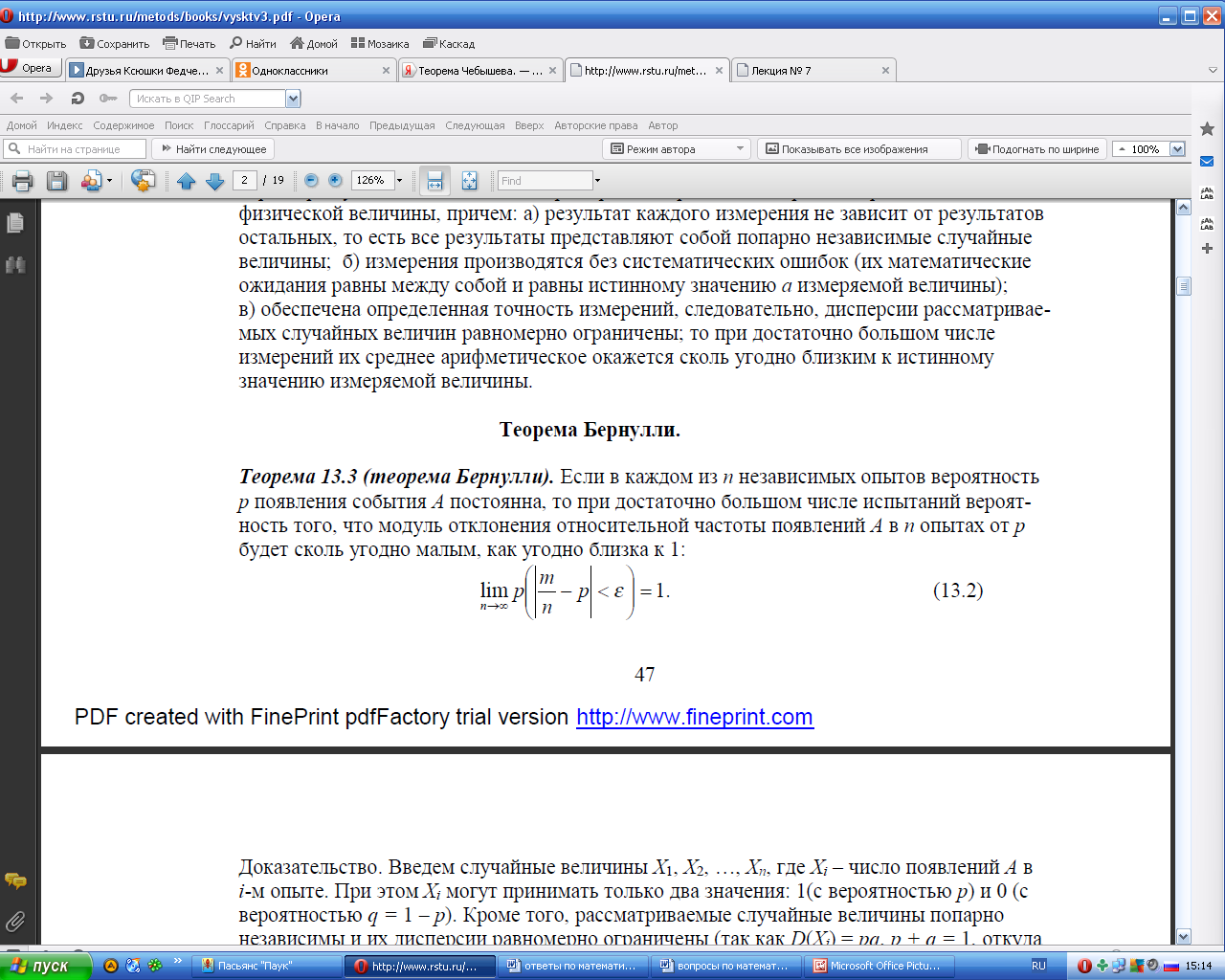Reload the page with the refresh icon
Image resolution: width=1225 pixels, height=980 pixels.
click(x=78, y=99)
